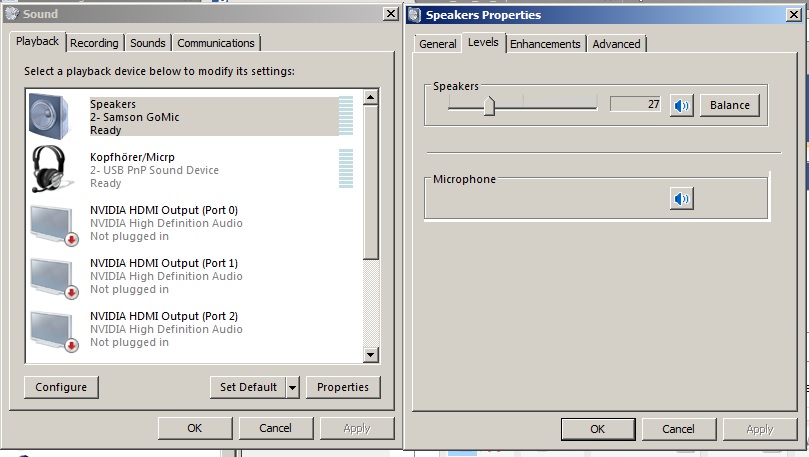This screenshot has height=457, width=809.
Task: Click the Balance button
Action: point(730,105)
